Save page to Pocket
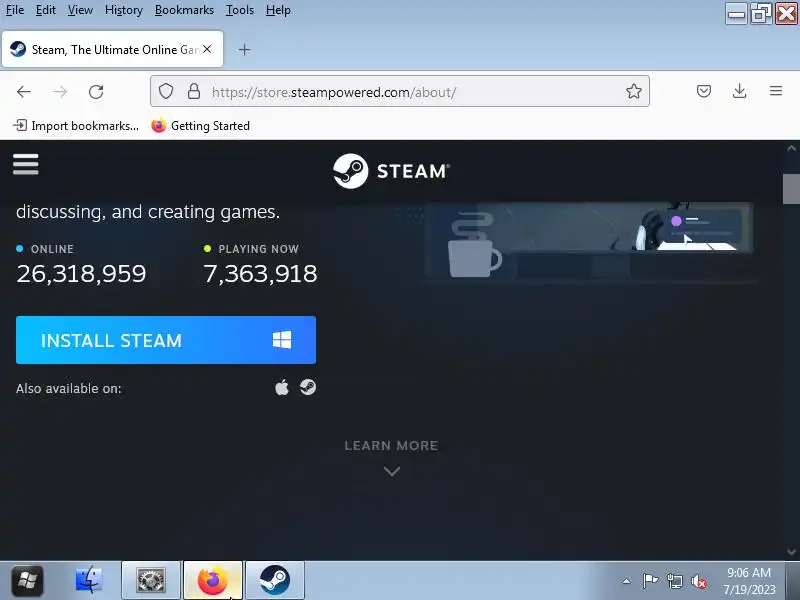800x600 pixels. tap(704, 91)
